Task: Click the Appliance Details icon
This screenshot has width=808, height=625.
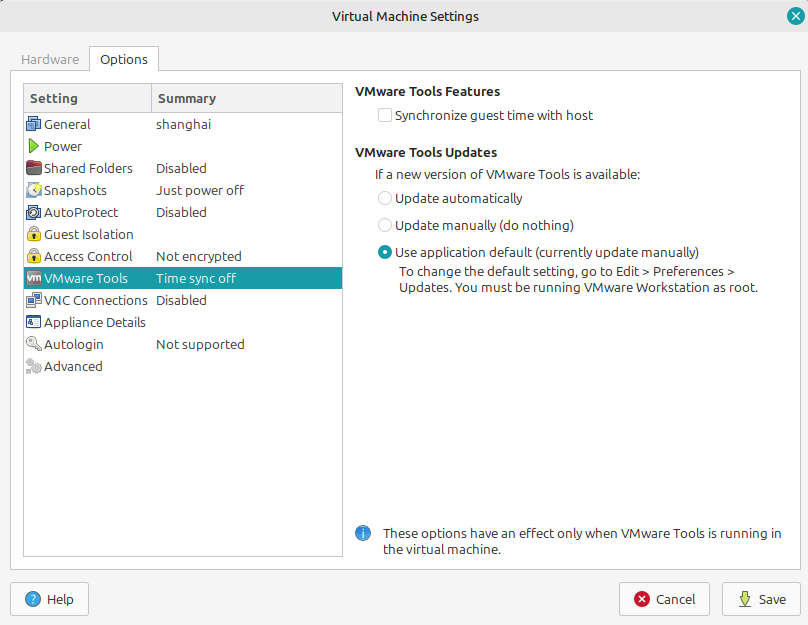Action: (x=33, y=322)
